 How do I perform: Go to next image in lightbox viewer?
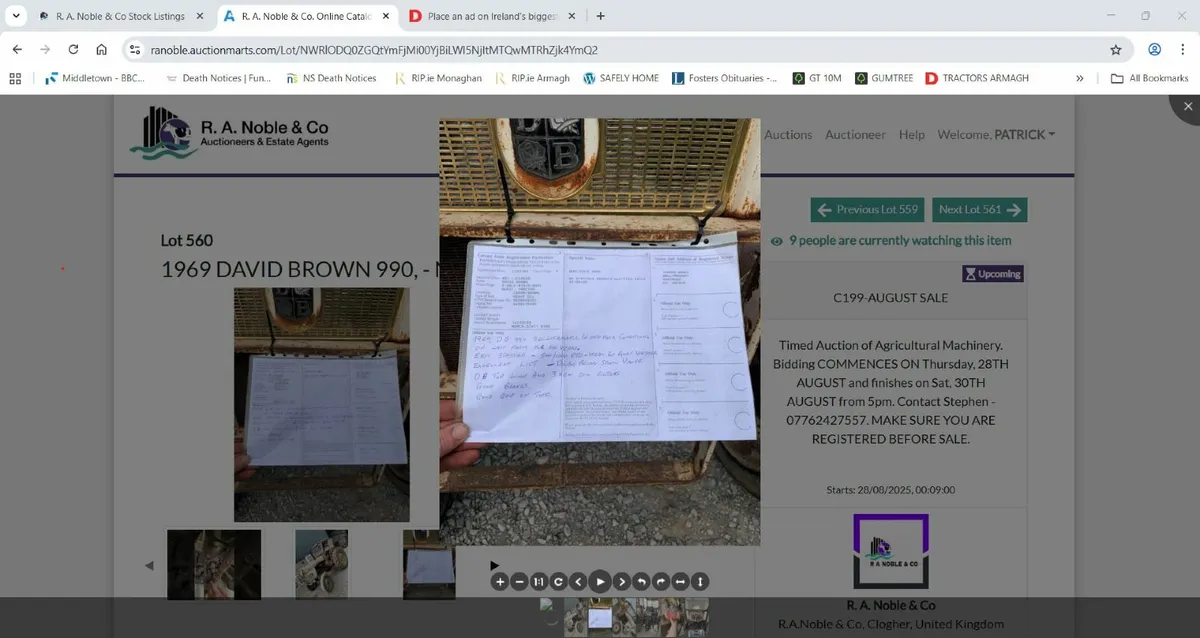[621, 581]
